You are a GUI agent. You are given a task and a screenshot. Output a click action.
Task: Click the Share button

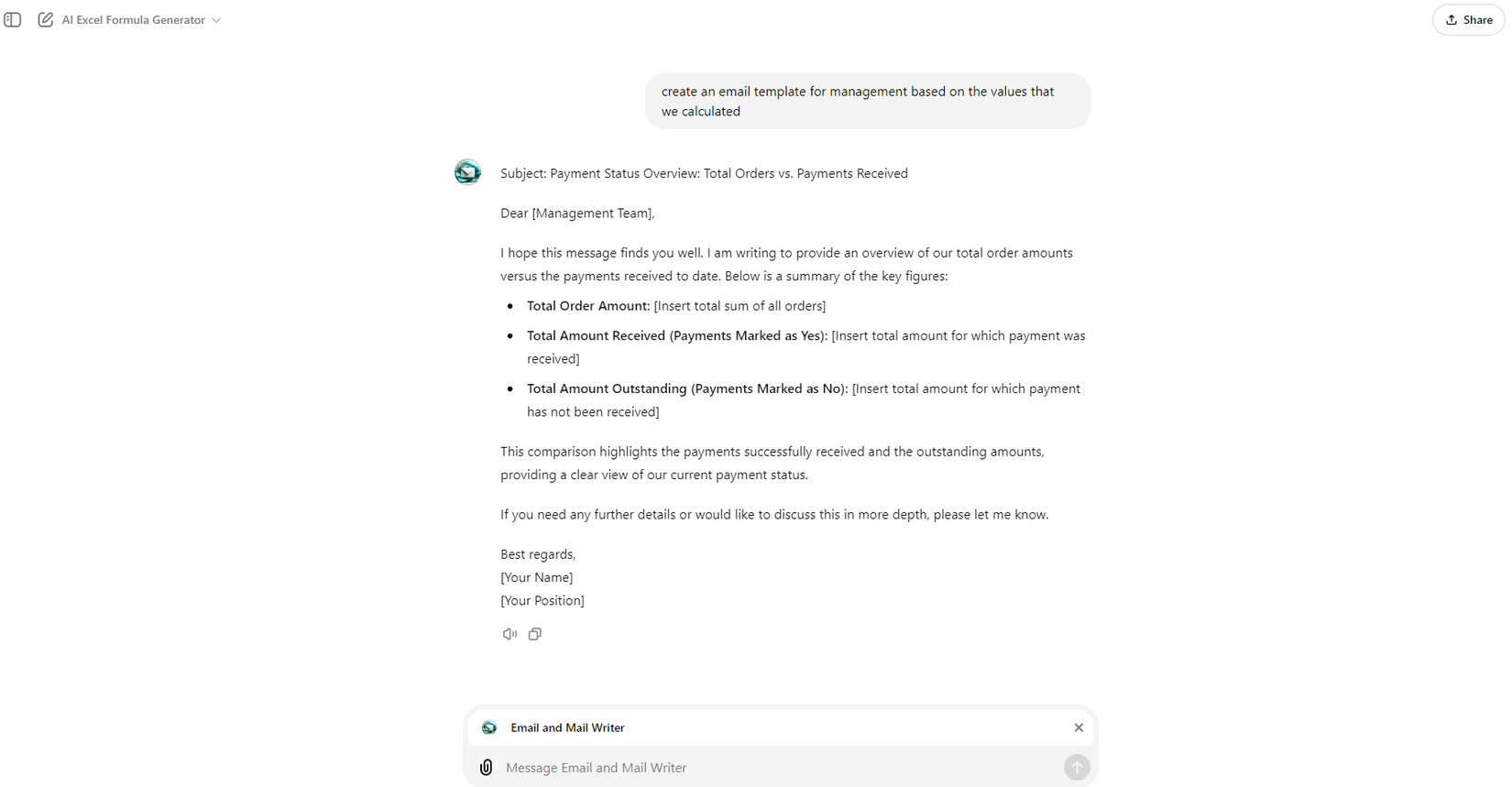(1468, 19)
